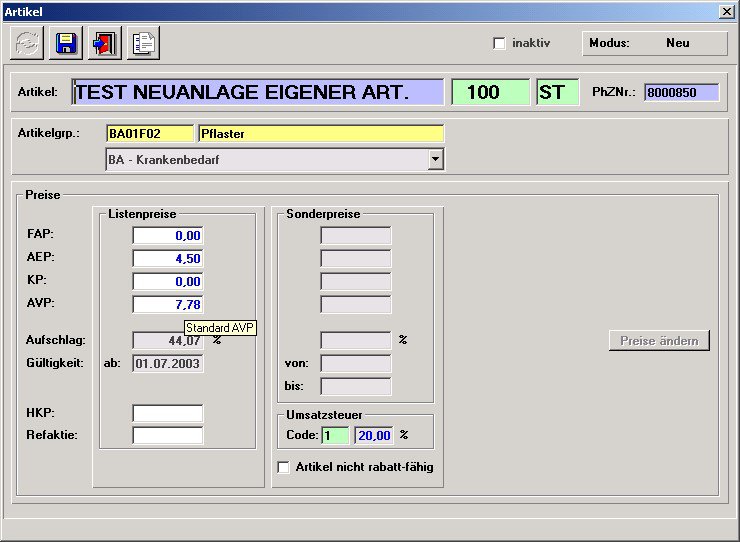This screenshot has height=542, width=740.
Task: Click the greyed-out refresh icon in toolbar
Action: click(x=27, y=43)
